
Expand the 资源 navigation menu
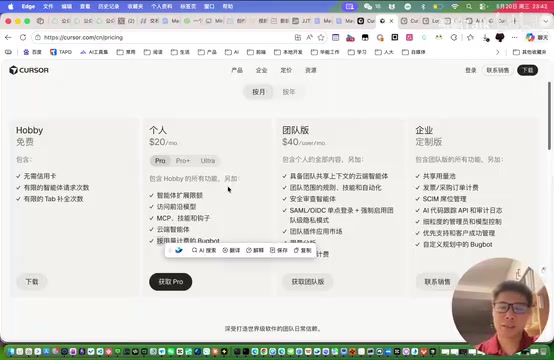(x=311, y=70)
